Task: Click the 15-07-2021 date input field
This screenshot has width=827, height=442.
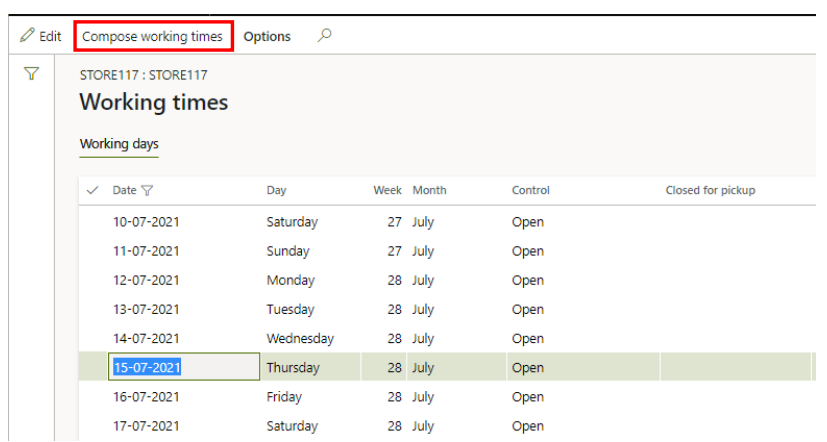Action: 183,368
